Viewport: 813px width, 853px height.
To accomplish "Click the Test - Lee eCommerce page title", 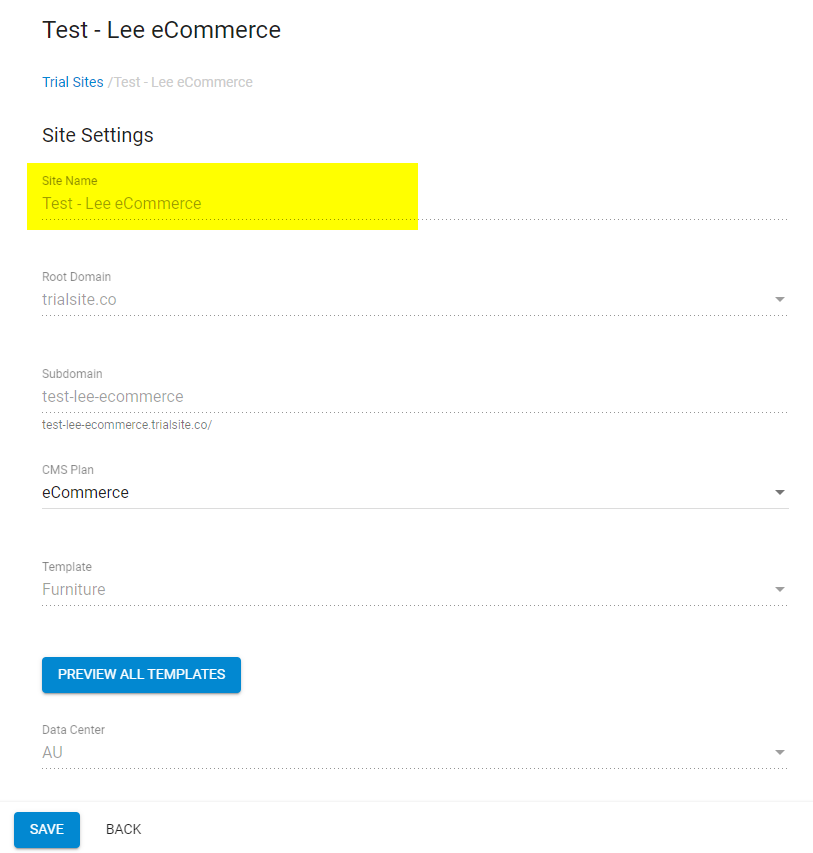I will click(x=162, y=30).
